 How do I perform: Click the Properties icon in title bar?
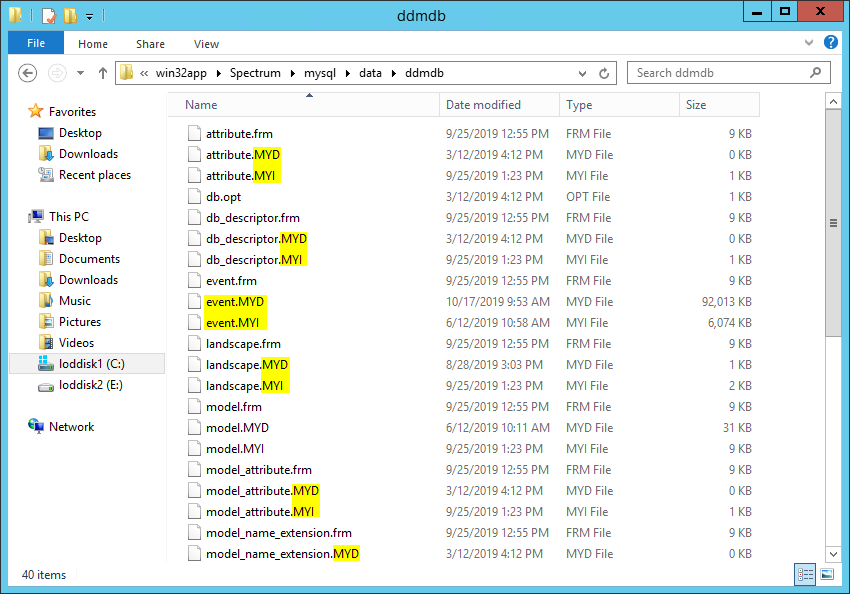tap(49, 15)
